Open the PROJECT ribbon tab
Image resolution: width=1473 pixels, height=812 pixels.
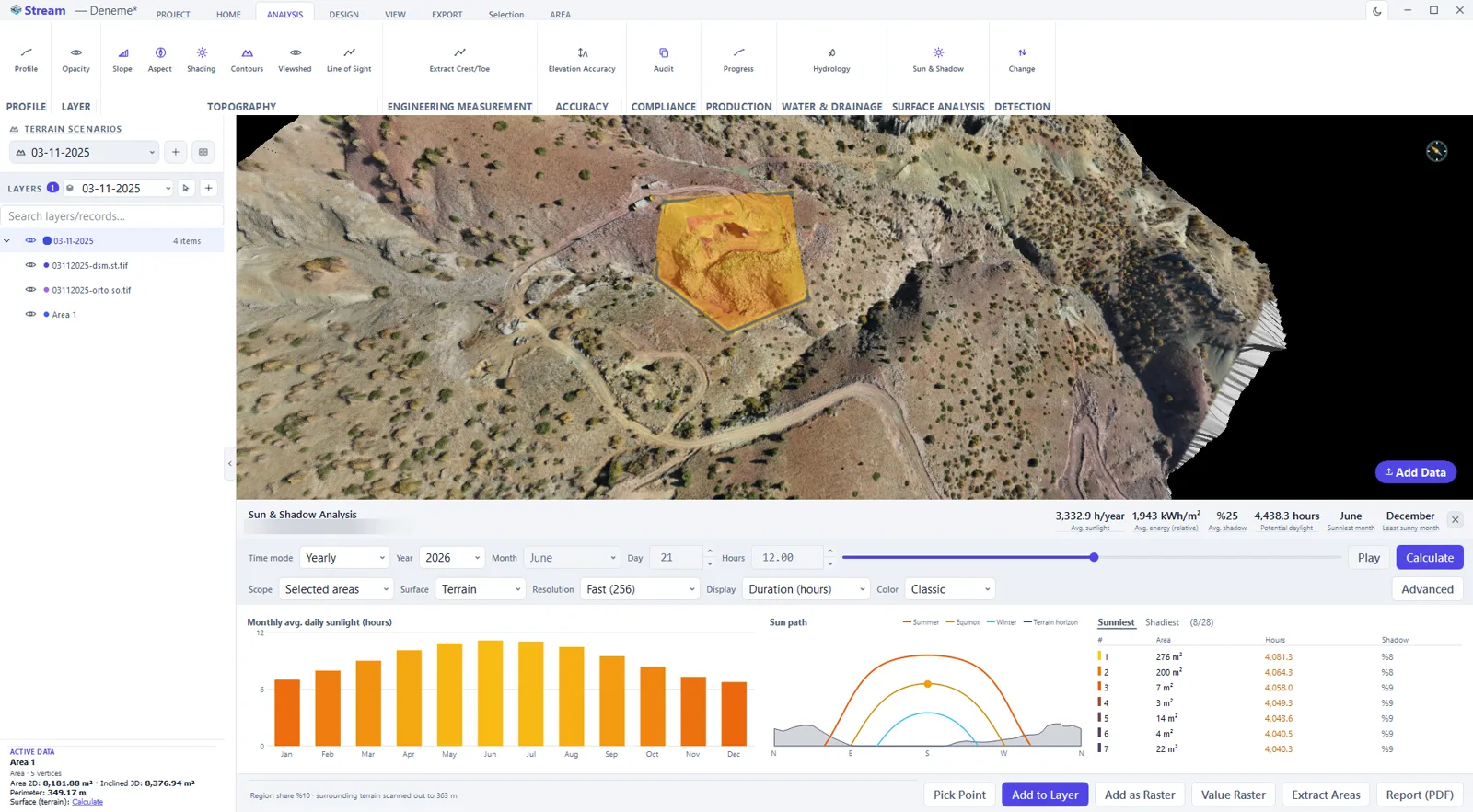(173, 15)
